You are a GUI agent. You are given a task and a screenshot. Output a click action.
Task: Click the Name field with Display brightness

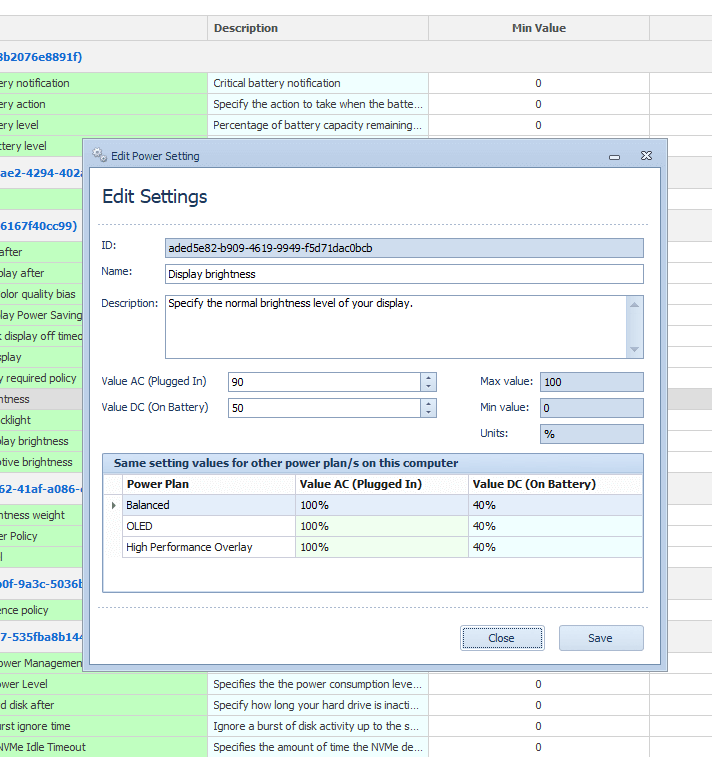click(x=404, y=274)
